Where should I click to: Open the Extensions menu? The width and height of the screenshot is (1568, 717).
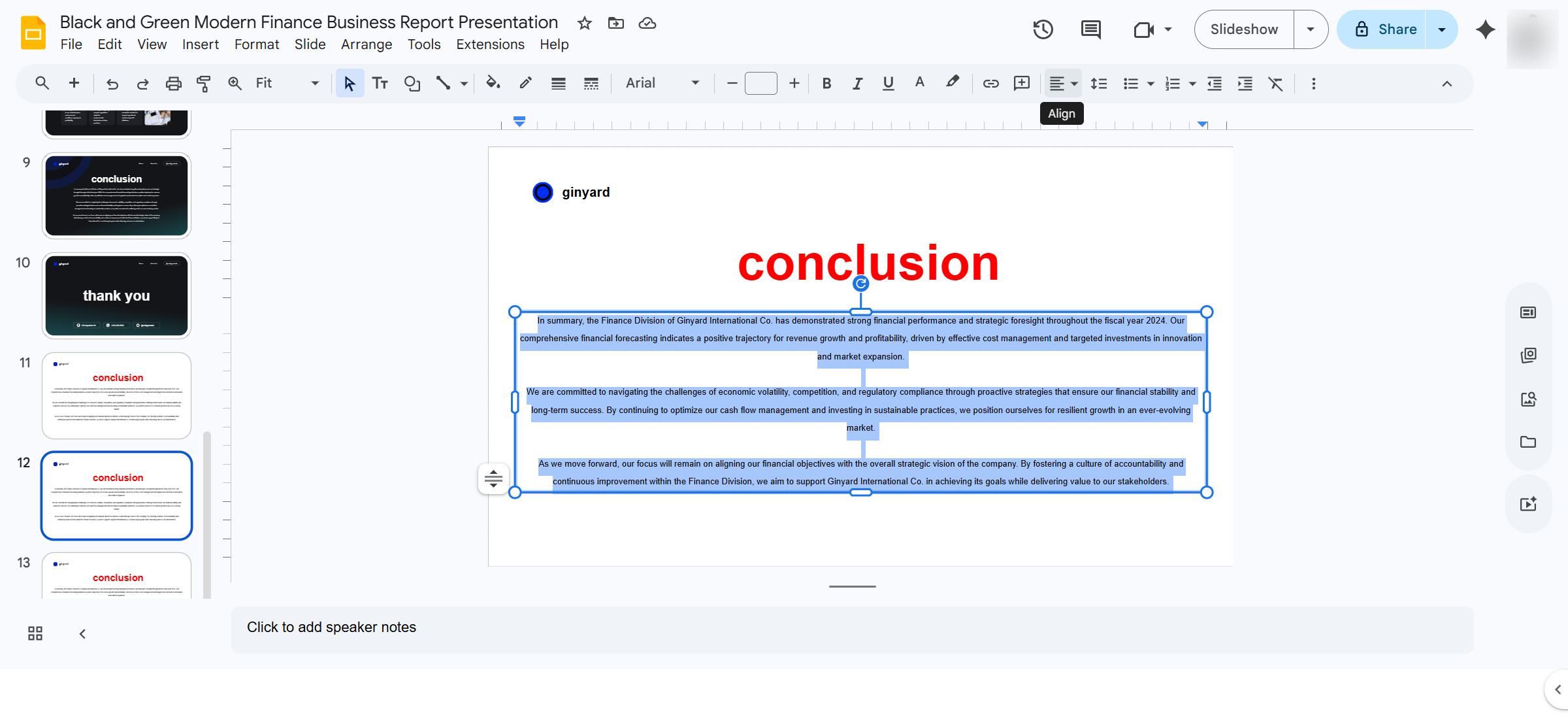490,44
